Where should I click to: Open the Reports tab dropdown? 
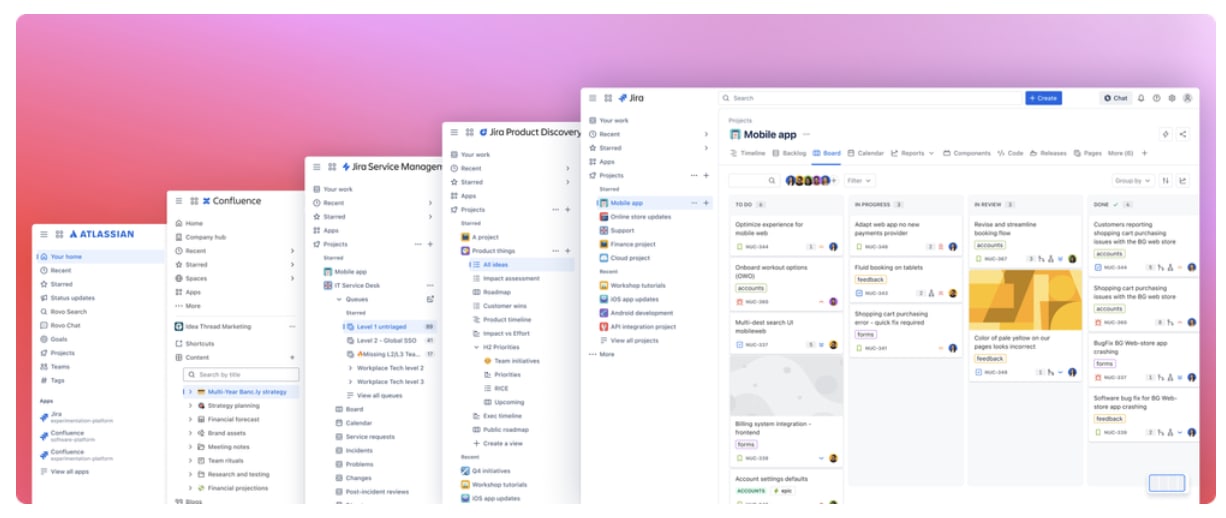click(x=912, y=153)
